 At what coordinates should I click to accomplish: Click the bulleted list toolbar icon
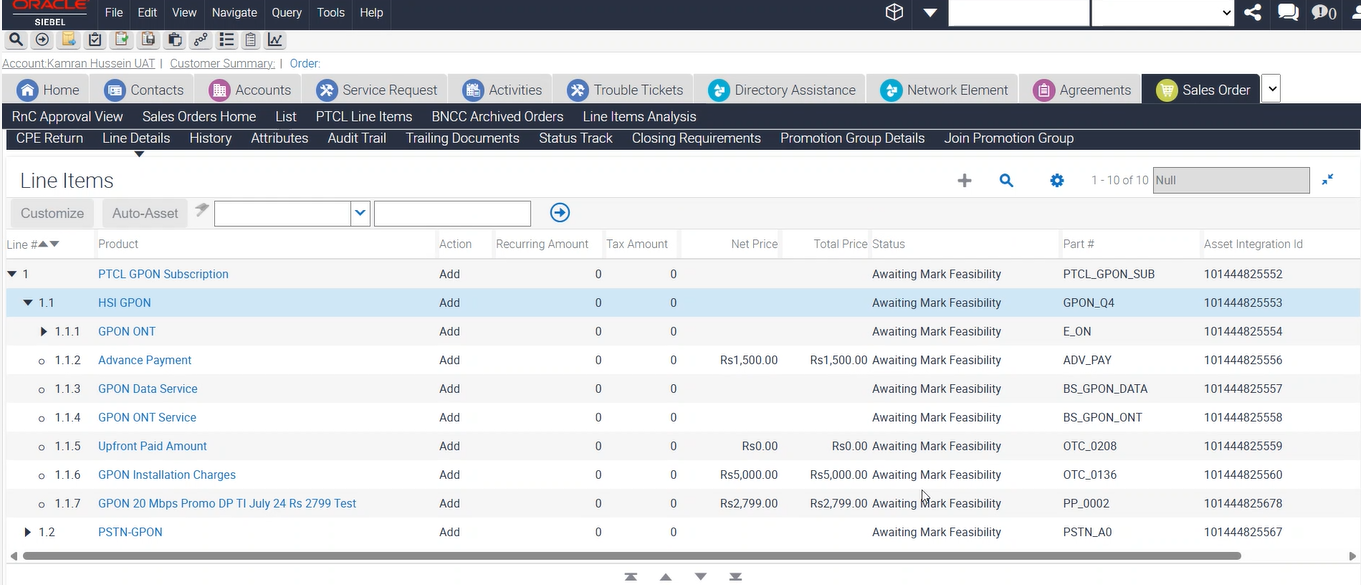click(226, 40)
